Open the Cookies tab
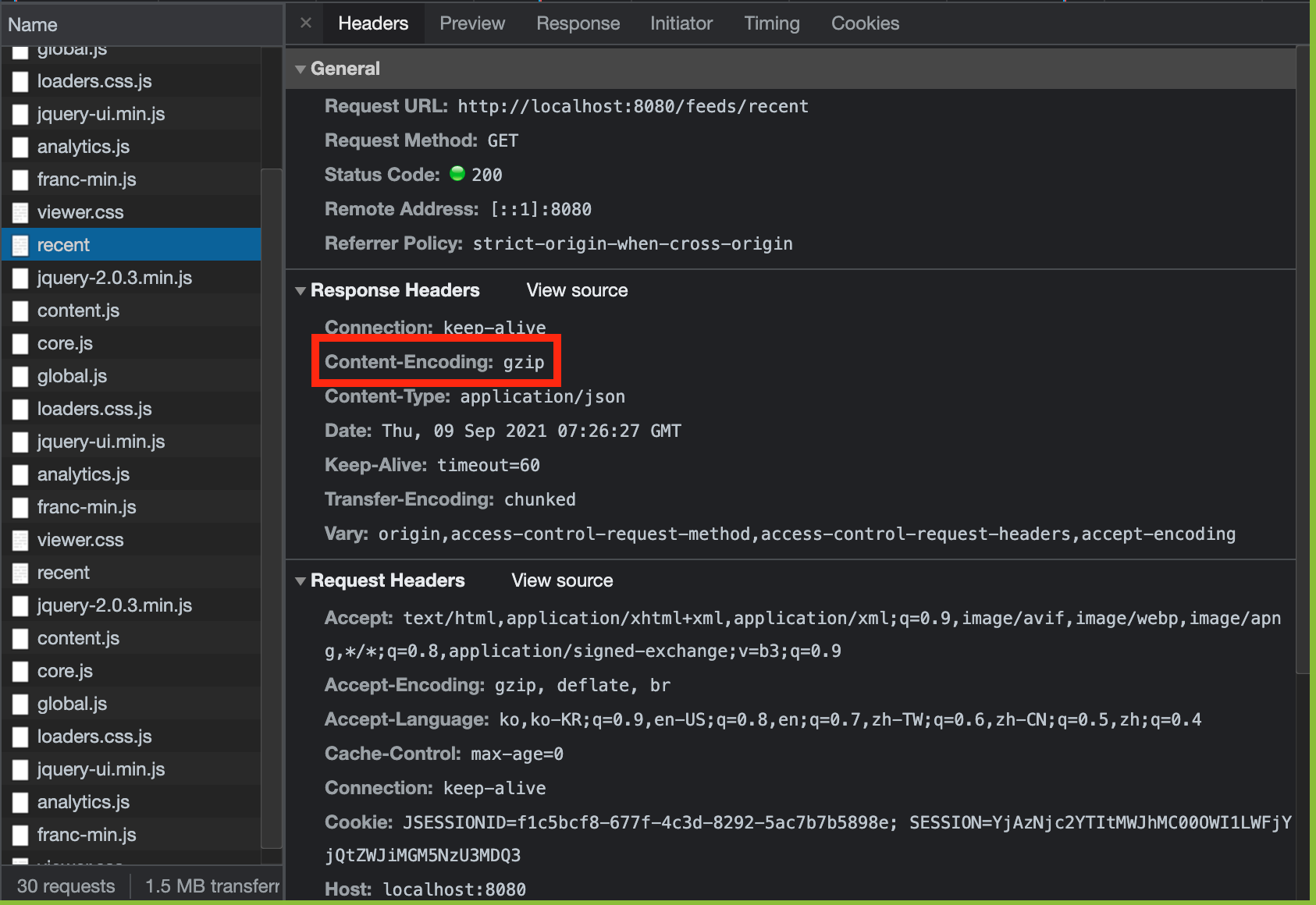 (x=865, y=23)
